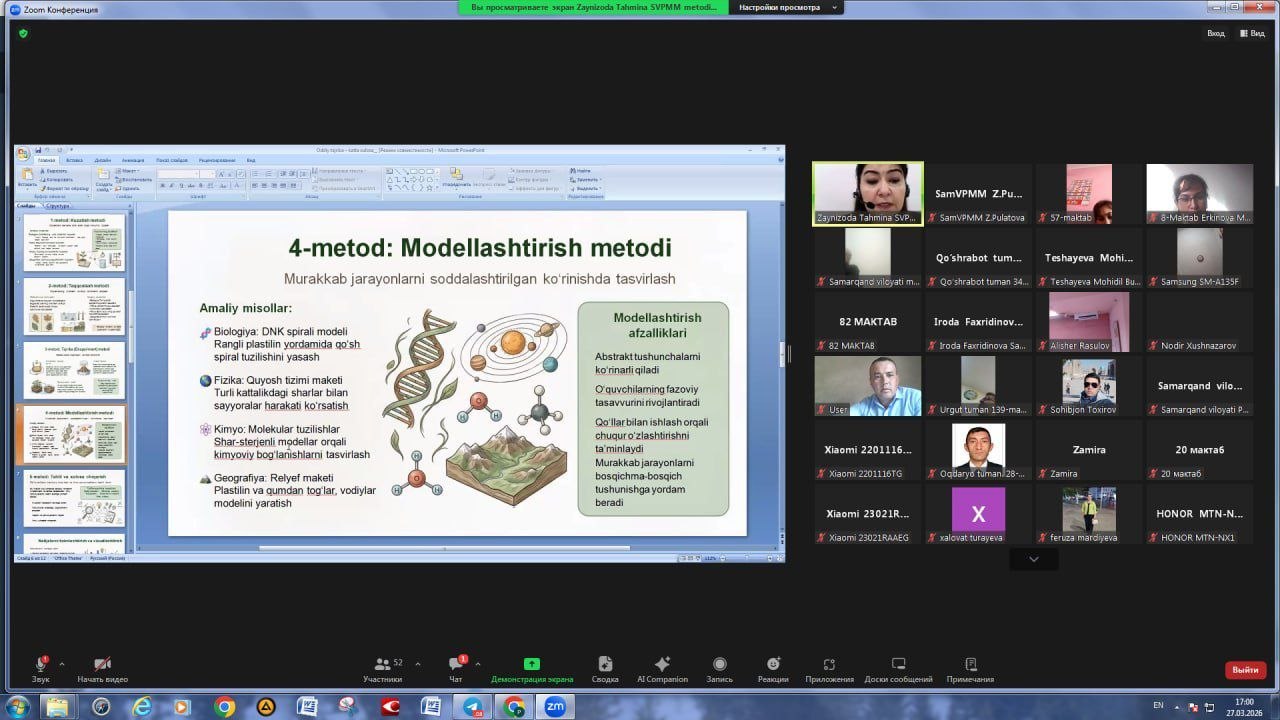
Task: Show more participants with down chevron
Action: (1033, 560)
